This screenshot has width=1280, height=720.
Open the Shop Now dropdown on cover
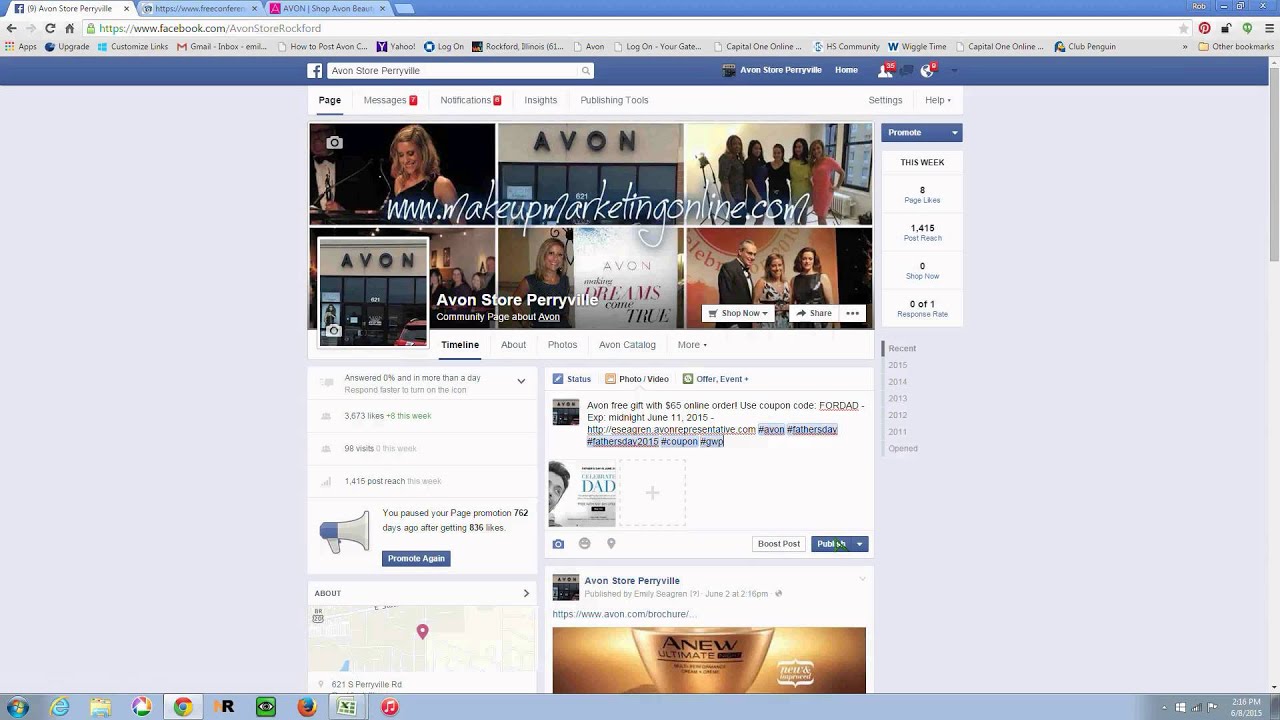coord(738,313)
